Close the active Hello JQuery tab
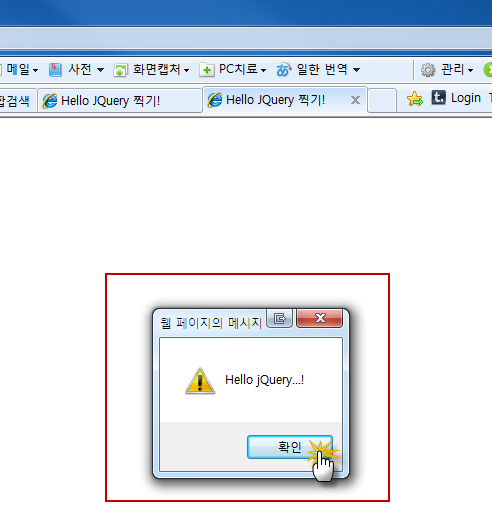Screen dimensions: 492x524 (355, 100)
